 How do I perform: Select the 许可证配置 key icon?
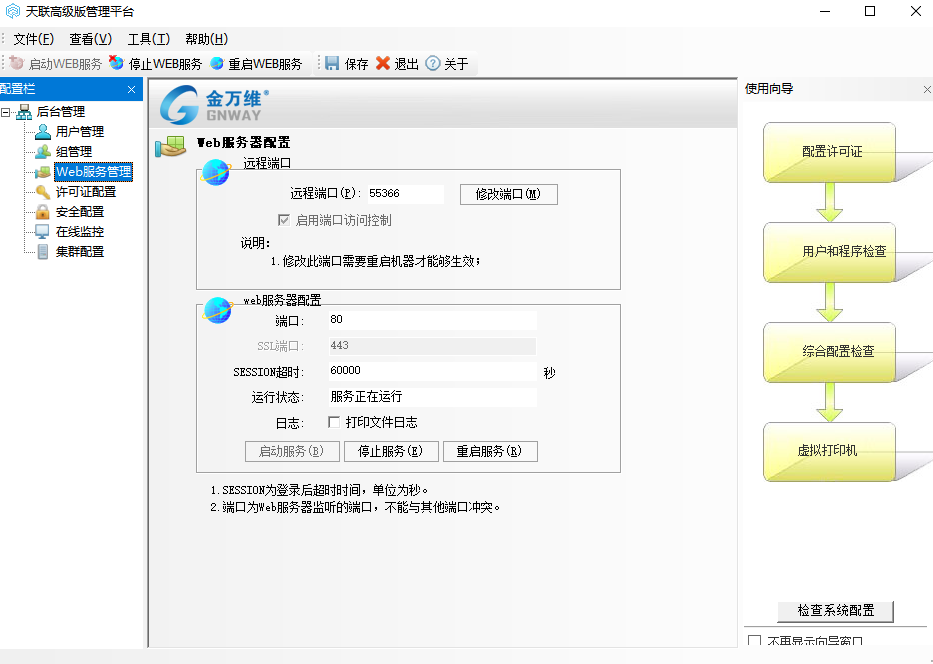click(x=43, y=191)
